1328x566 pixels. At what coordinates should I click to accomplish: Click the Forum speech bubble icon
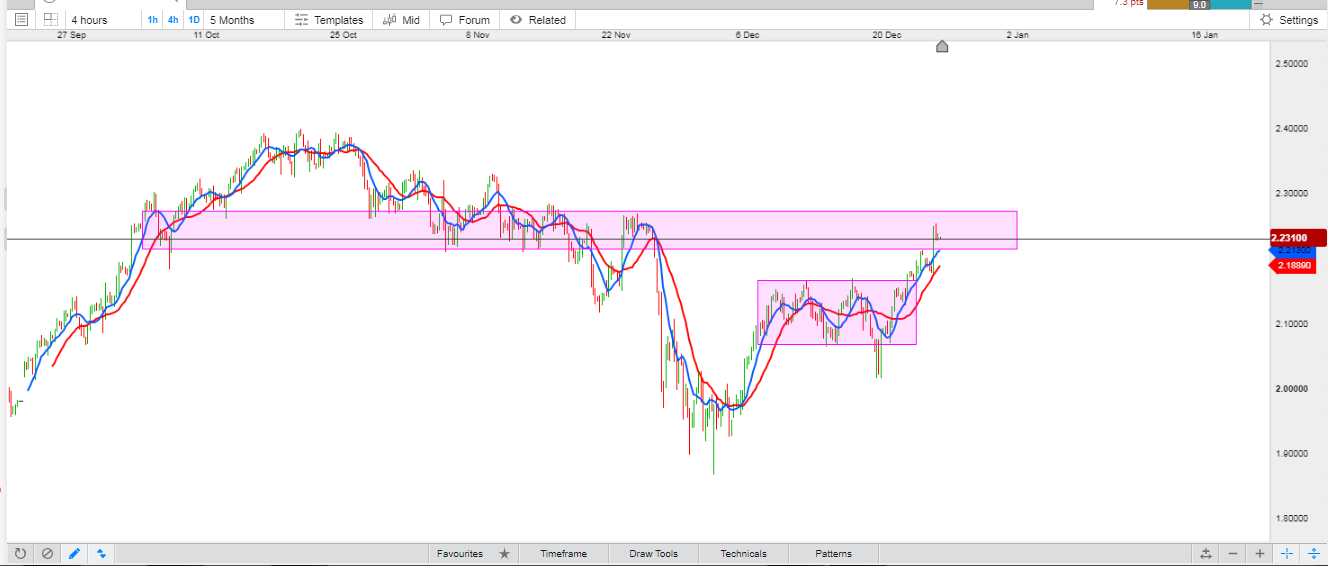(446, 20)
